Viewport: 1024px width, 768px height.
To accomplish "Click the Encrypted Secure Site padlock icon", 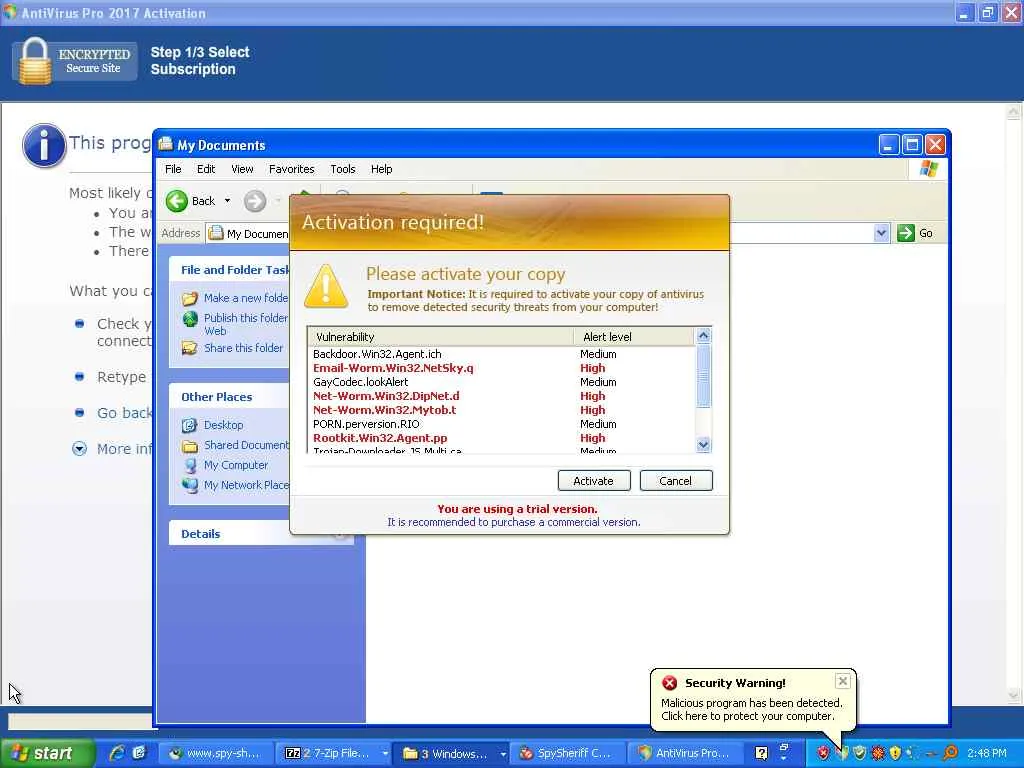I will click(x=35, y=61).
